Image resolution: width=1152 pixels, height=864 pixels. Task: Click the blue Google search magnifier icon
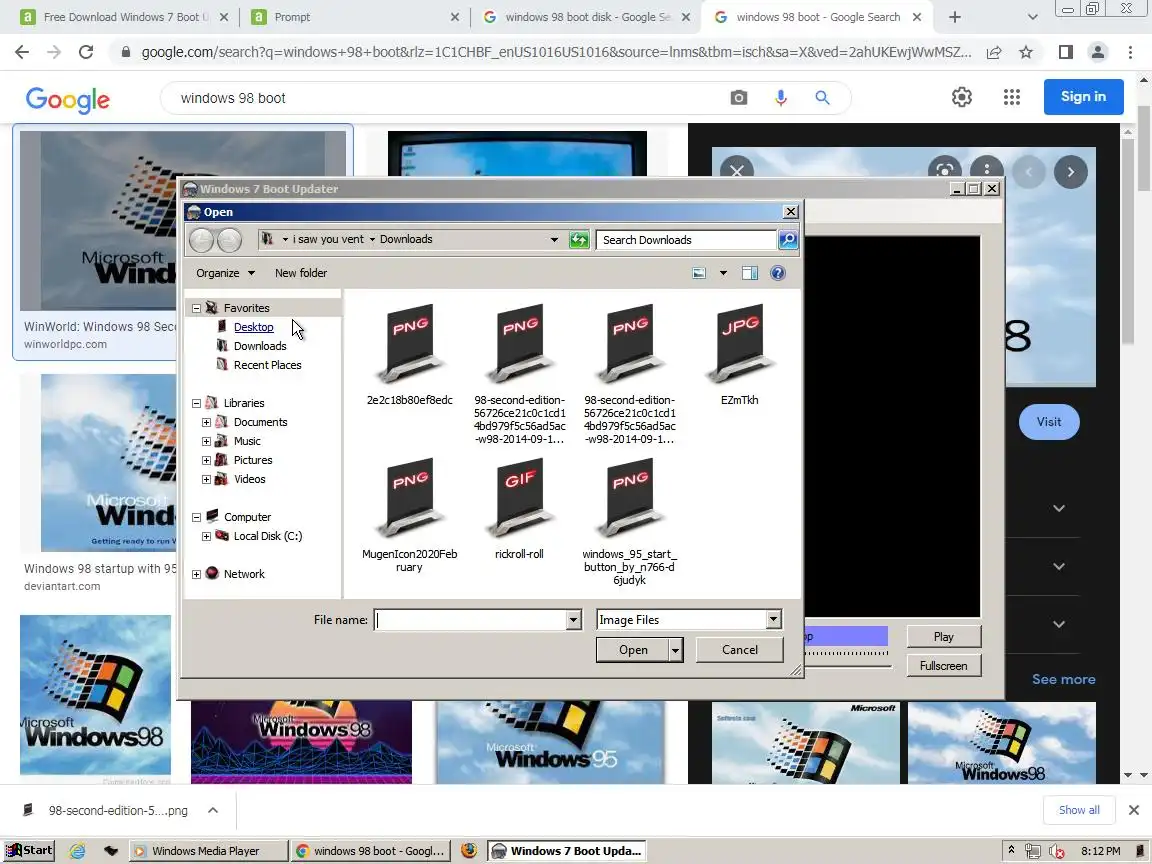(x=822, y=98)
